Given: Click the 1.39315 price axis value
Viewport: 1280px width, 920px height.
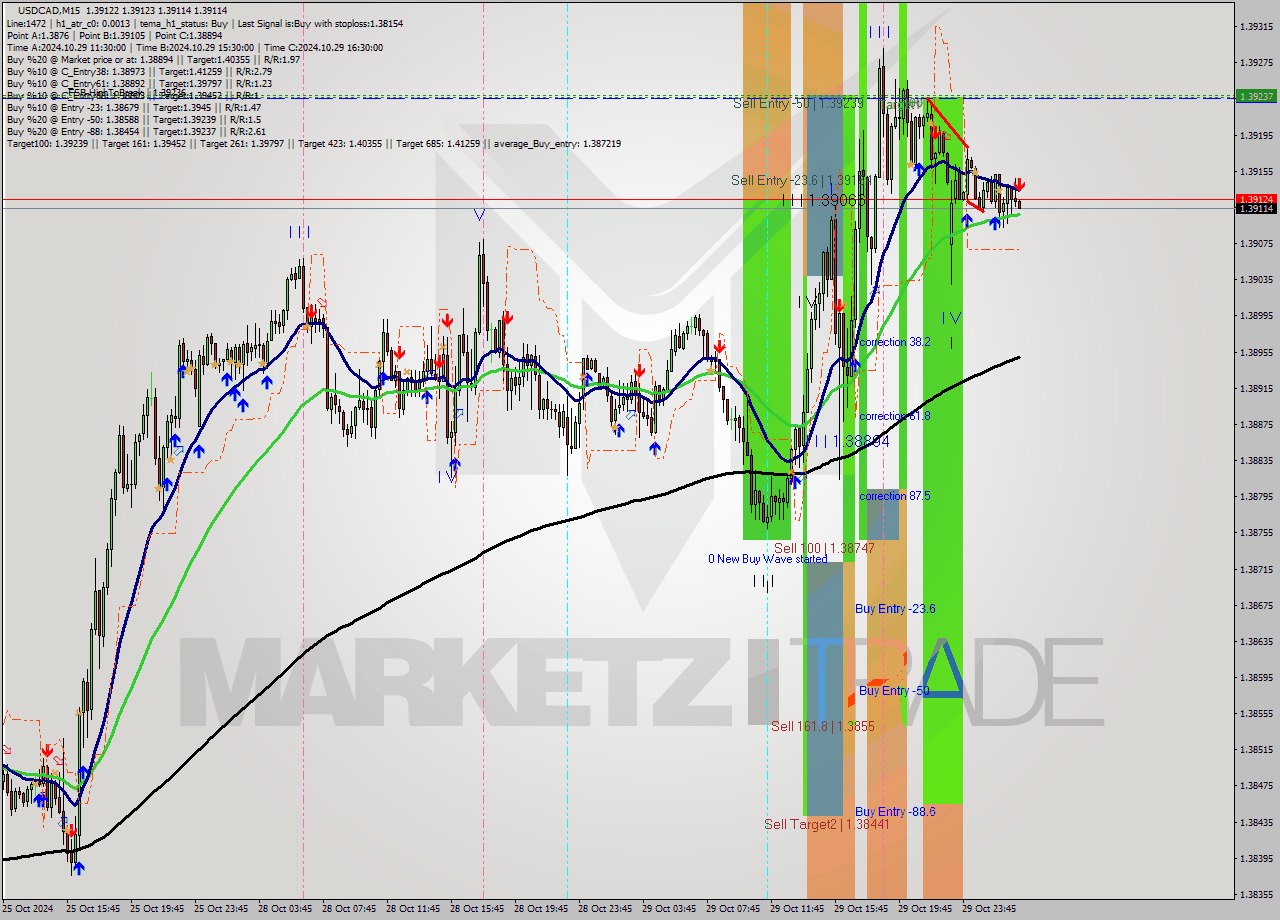Looking at the screenshot, I should (1257, 26).
